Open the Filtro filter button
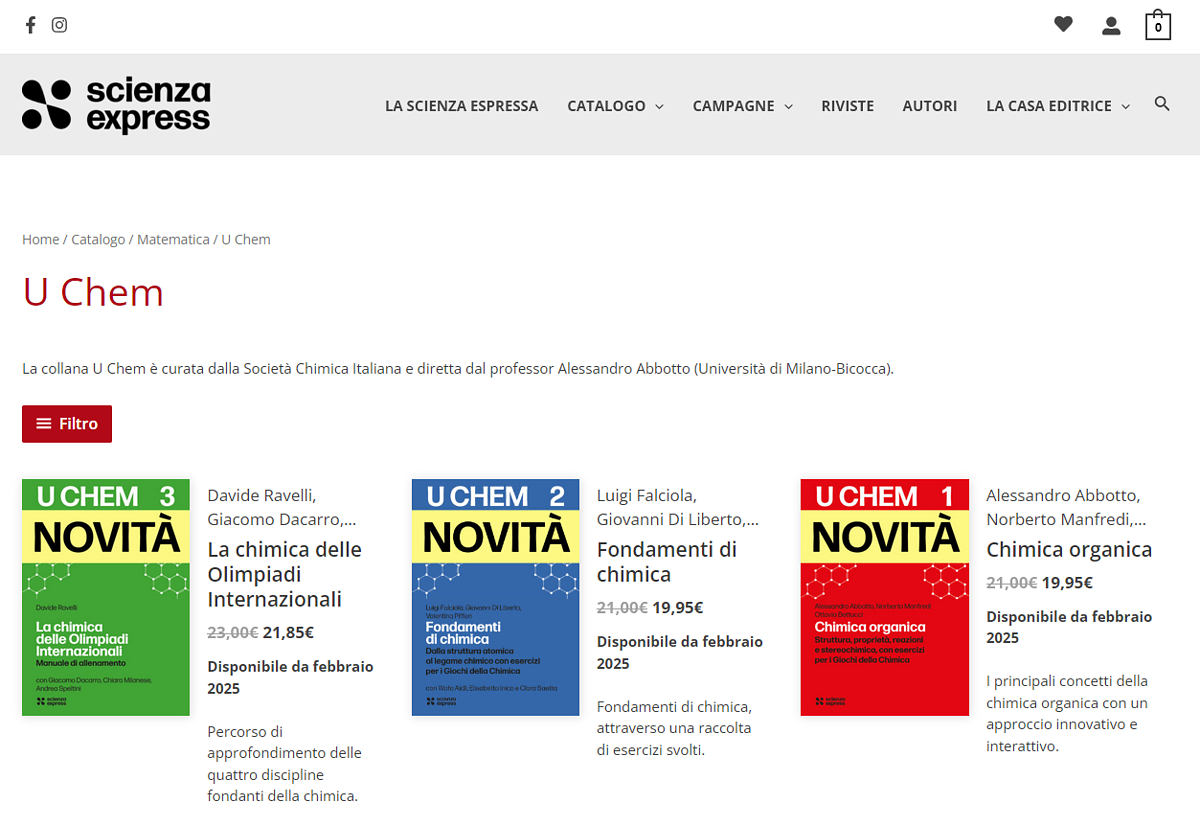The height and width of the screenshot is (826, 1200). (67, 424)
